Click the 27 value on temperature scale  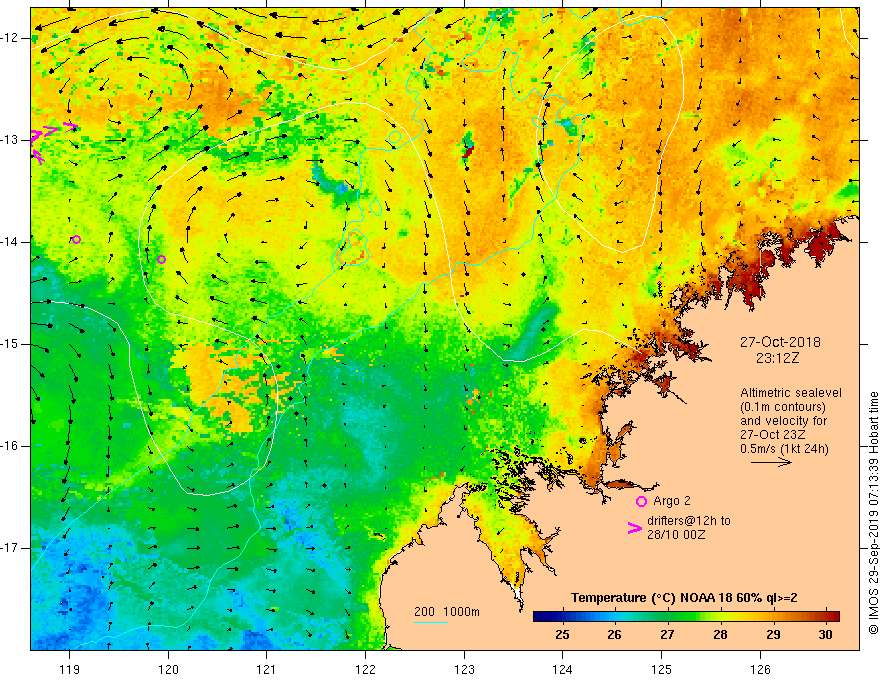pyautogui.click(x=667, y=635)
